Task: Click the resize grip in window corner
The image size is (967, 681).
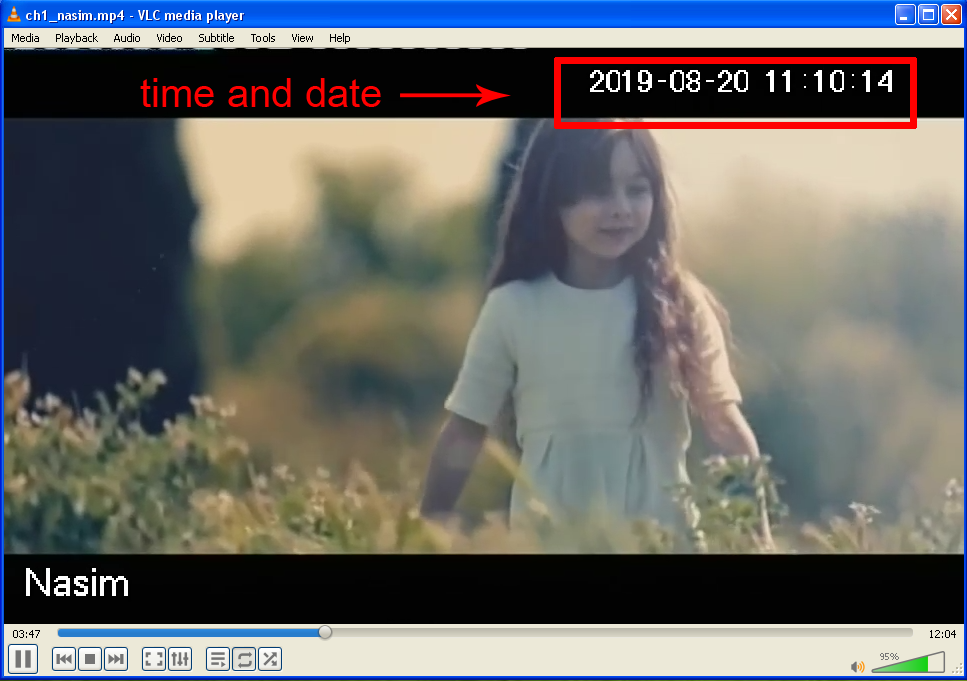Action: click(x=957, y=669)
